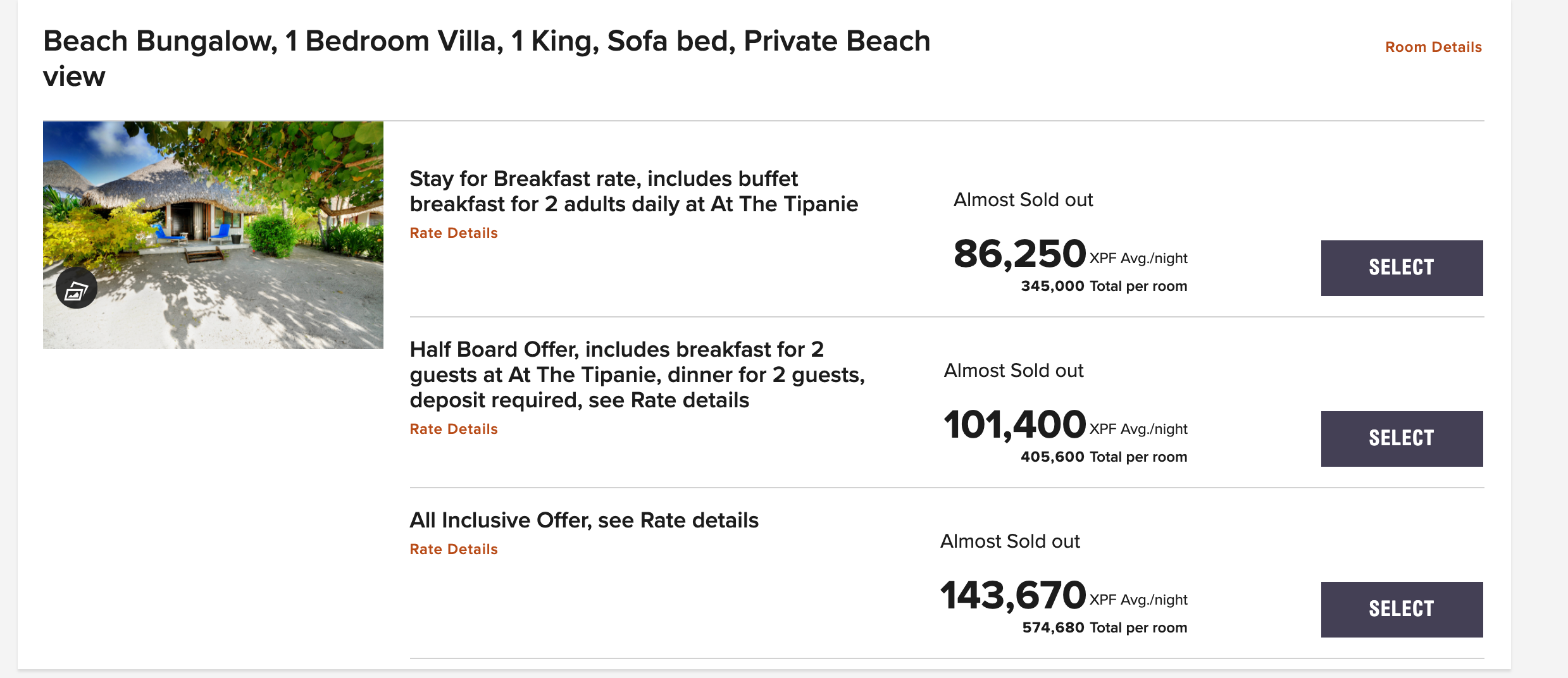Click the 86,250 average nightly price
Viewport: 1568px width, 678px height.
click(x=1019, y=254)
